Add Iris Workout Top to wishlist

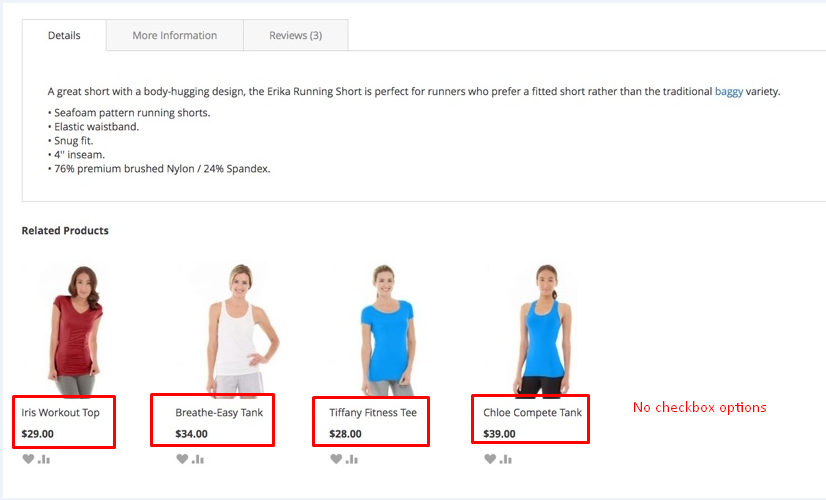click(28, 459)
